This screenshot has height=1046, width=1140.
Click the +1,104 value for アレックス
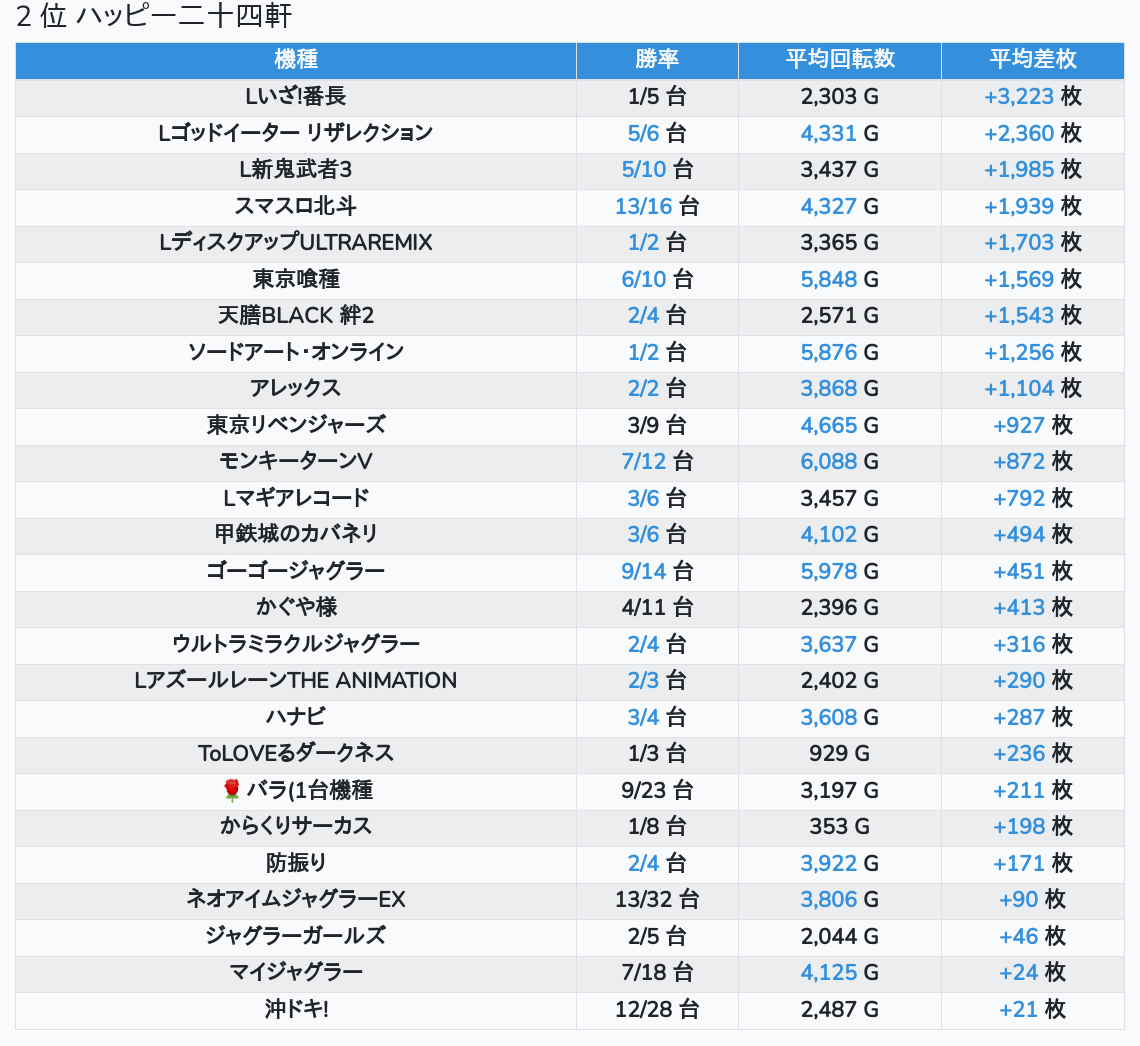tap(1018, 388)
